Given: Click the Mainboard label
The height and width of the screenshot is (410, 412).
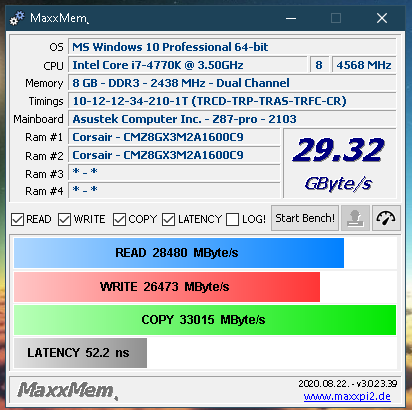Looking at the screenshot, I should tap(38, 119).
